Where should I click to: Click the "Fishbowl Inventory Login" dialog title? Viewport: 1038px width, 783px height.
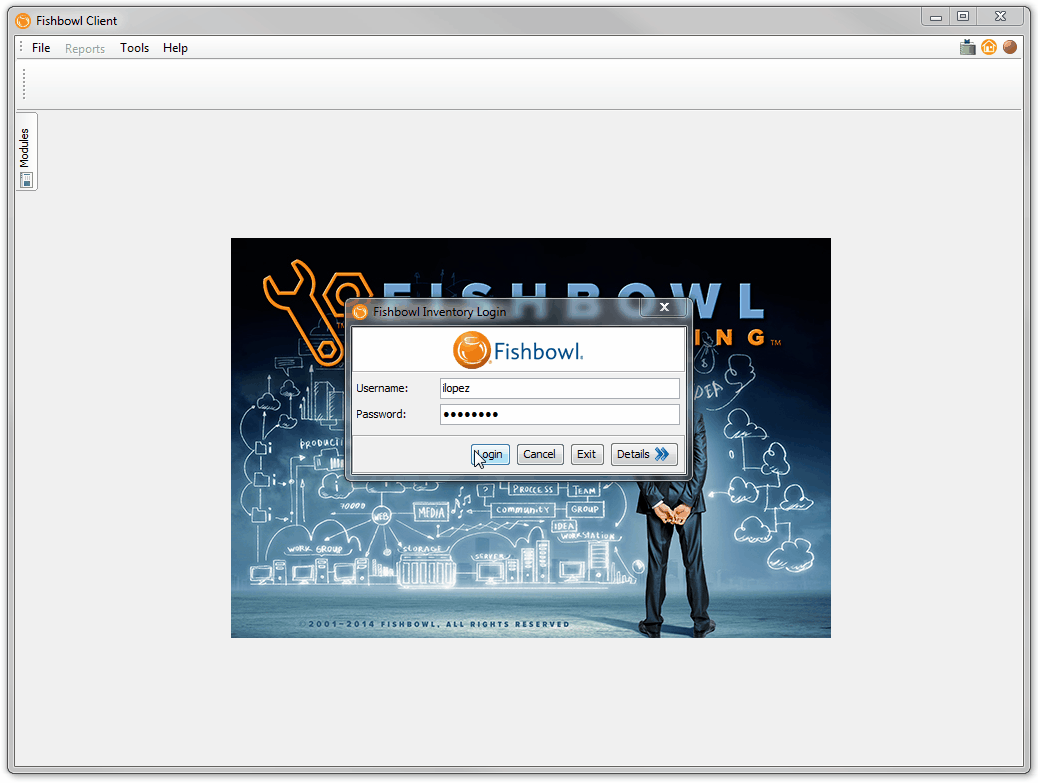coord(440,312)
